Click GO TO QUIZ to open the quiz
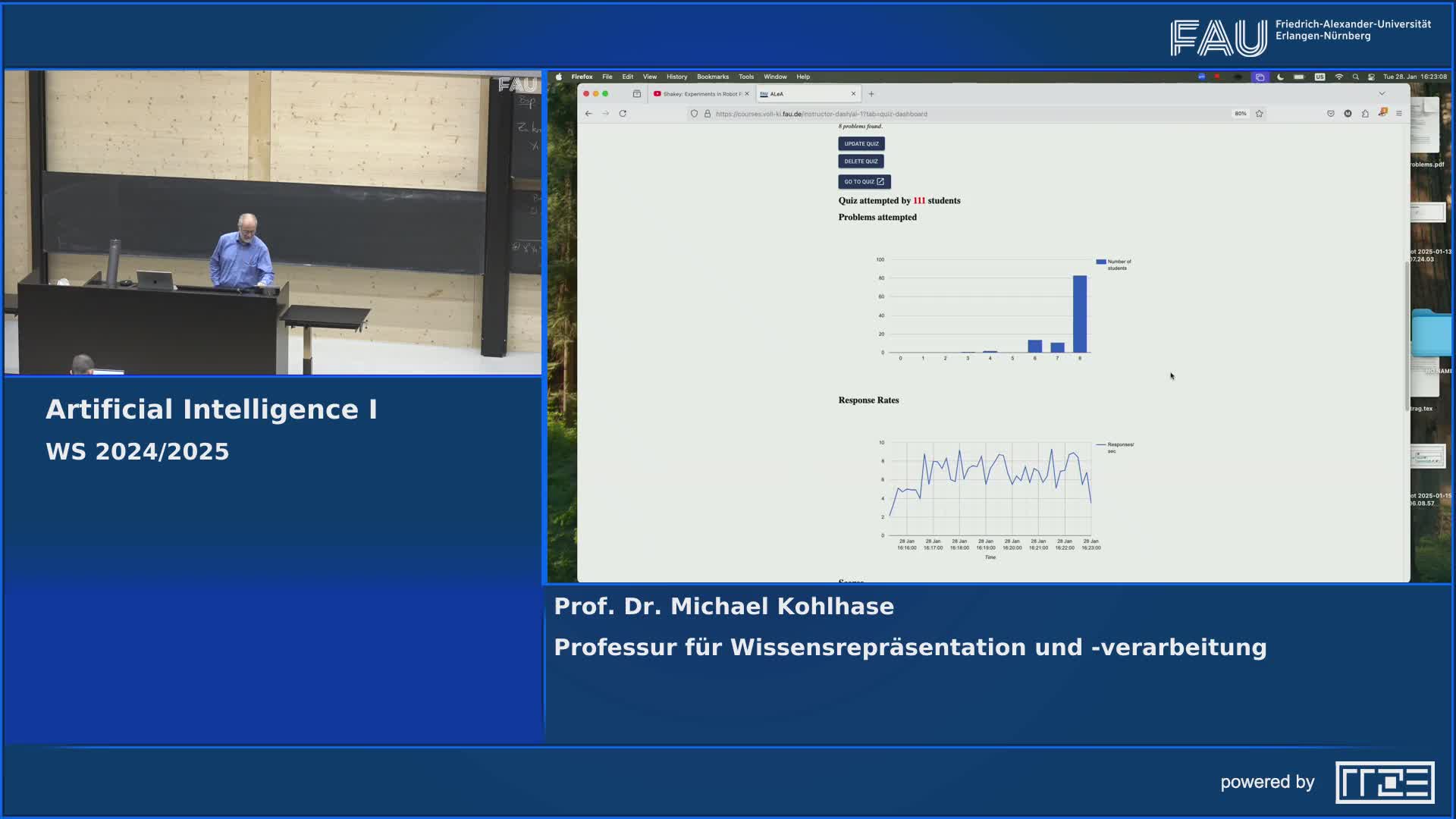This screenshot has width=1456, height=819. 864,181
